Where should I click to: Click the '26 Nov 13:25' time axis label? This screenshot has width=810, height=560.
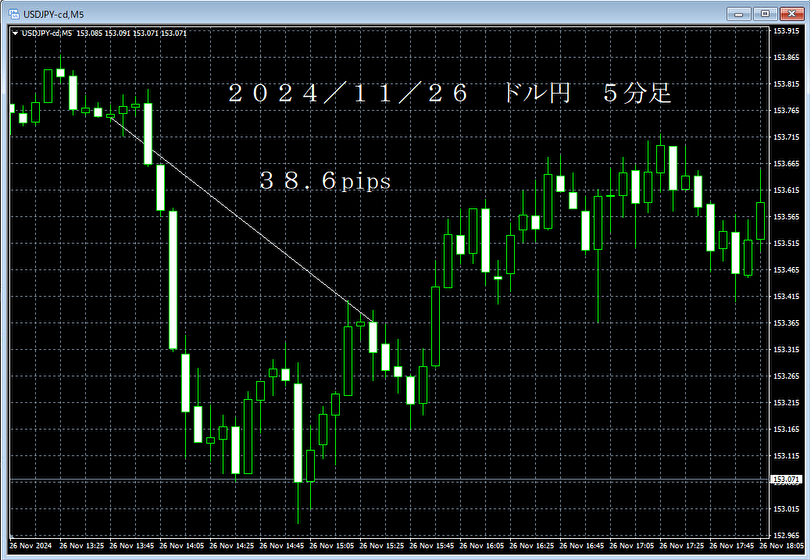pos(82,546)
